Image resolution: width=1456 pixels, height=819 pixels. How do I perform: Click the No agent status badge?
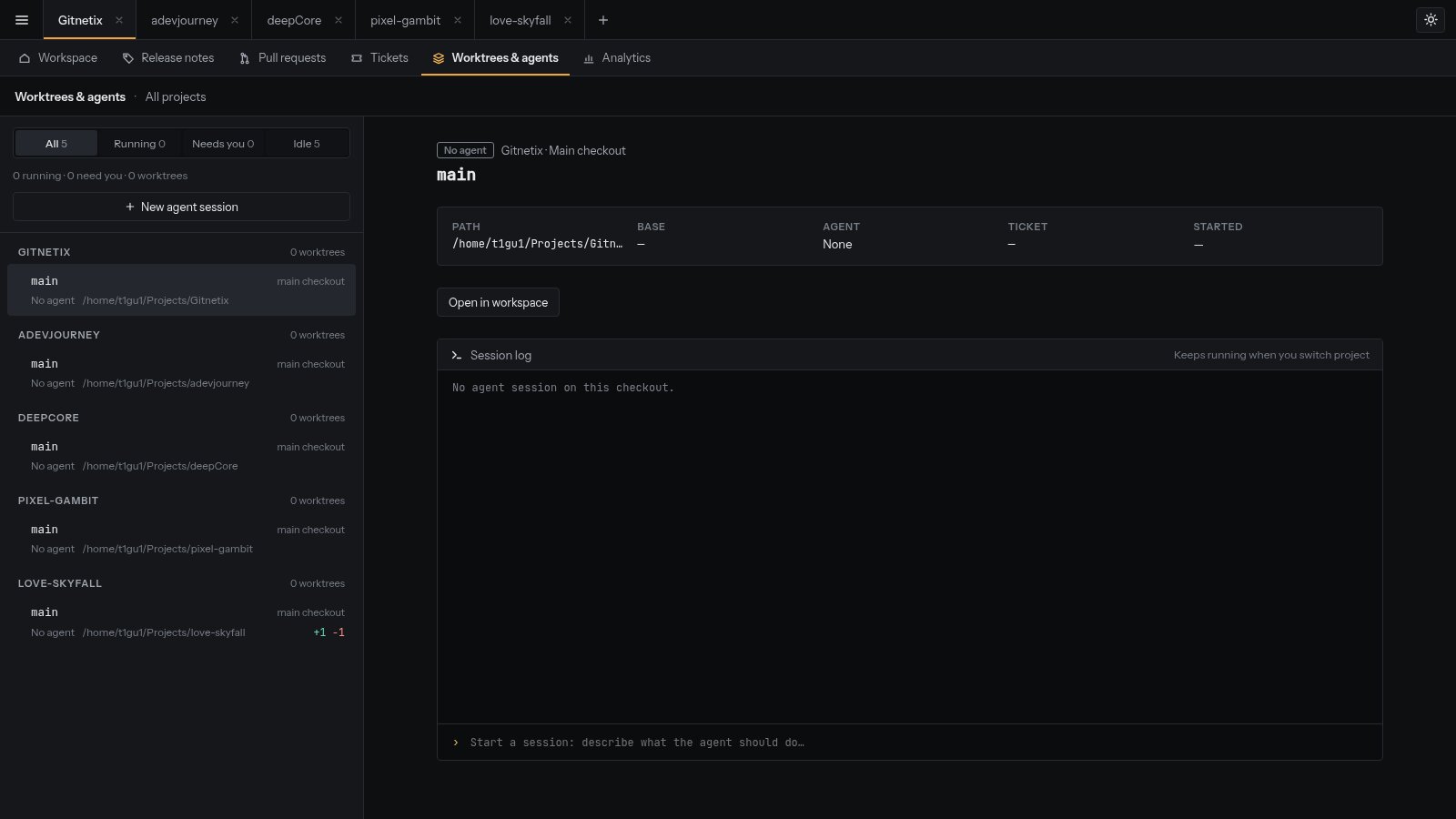pyautogui.click(x=465, y=150)
